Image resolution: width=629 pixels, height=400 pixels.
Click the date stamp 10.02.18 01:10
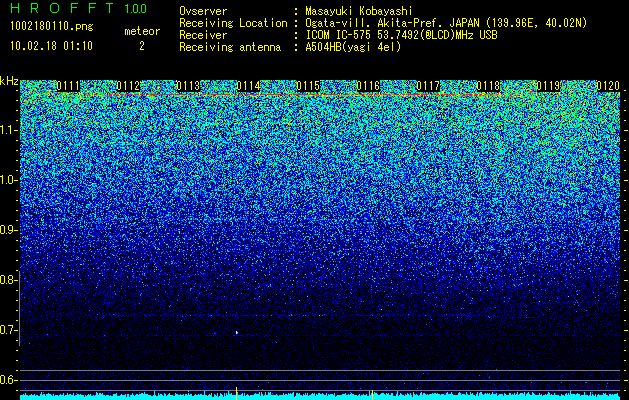pos(51,46)
